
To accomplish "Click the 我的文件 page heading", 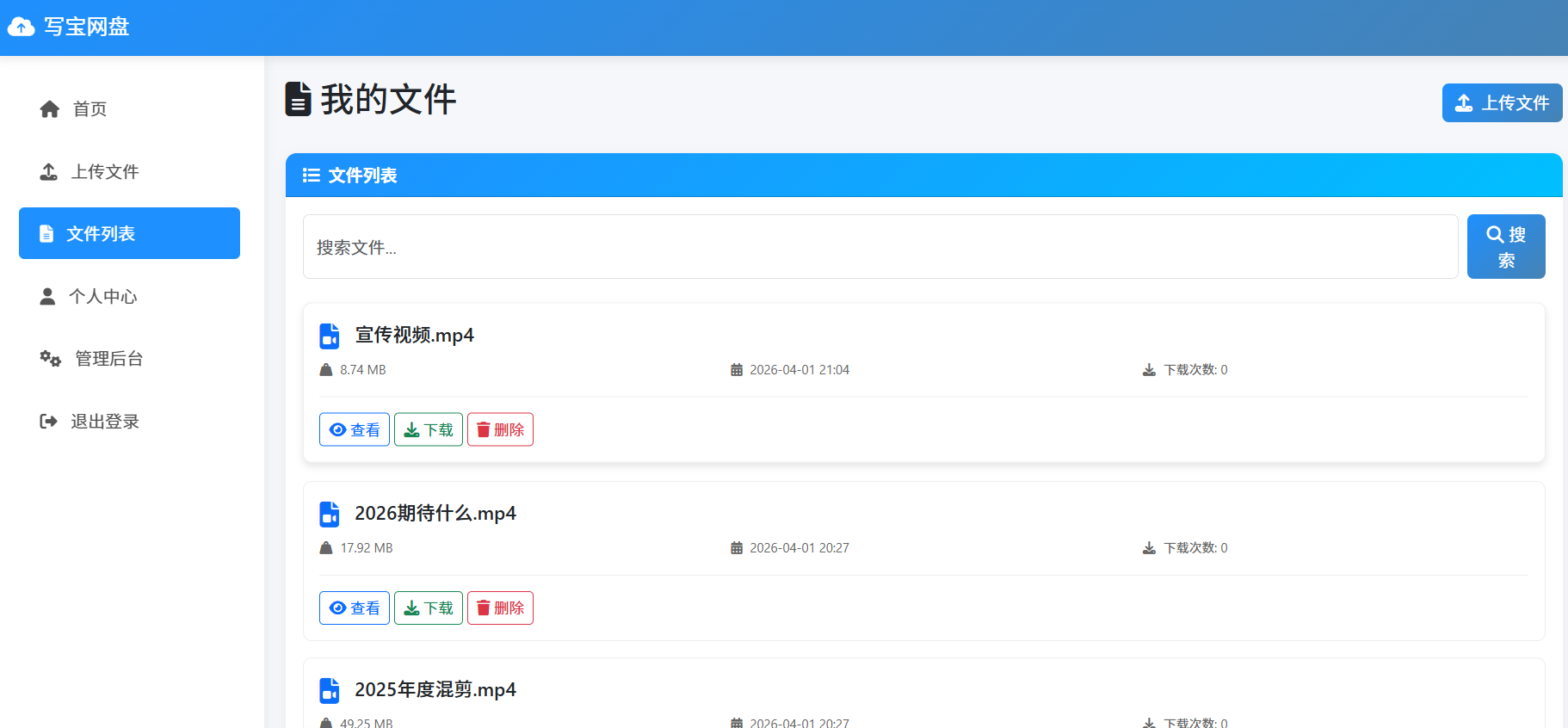I will (388, 99).
